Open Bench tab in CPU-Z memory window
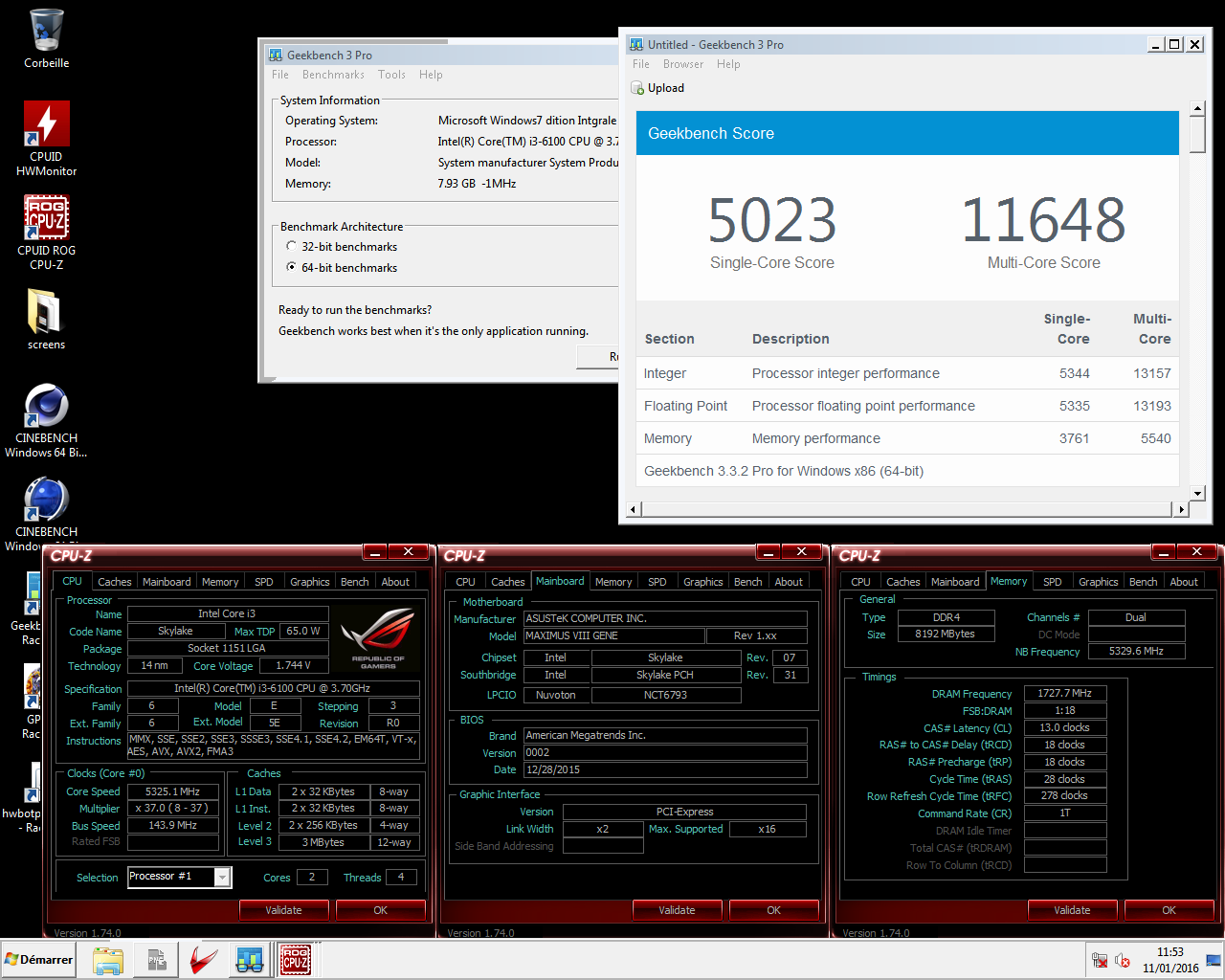1225x980 pixels. (1144, 582)
